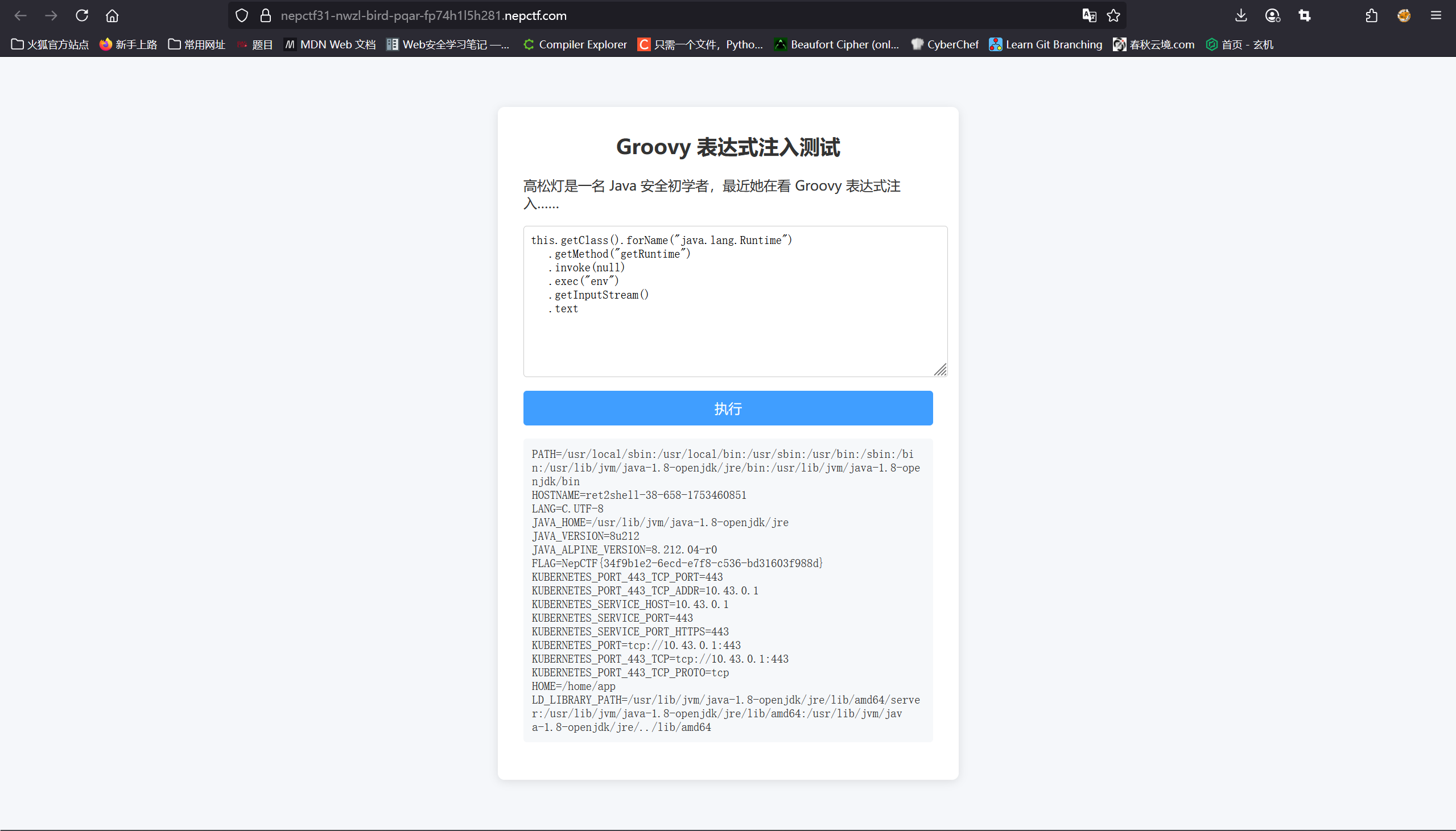
Task: Open the Firefox account icon
Action: pyautogui.click(x=1272, y=15)
